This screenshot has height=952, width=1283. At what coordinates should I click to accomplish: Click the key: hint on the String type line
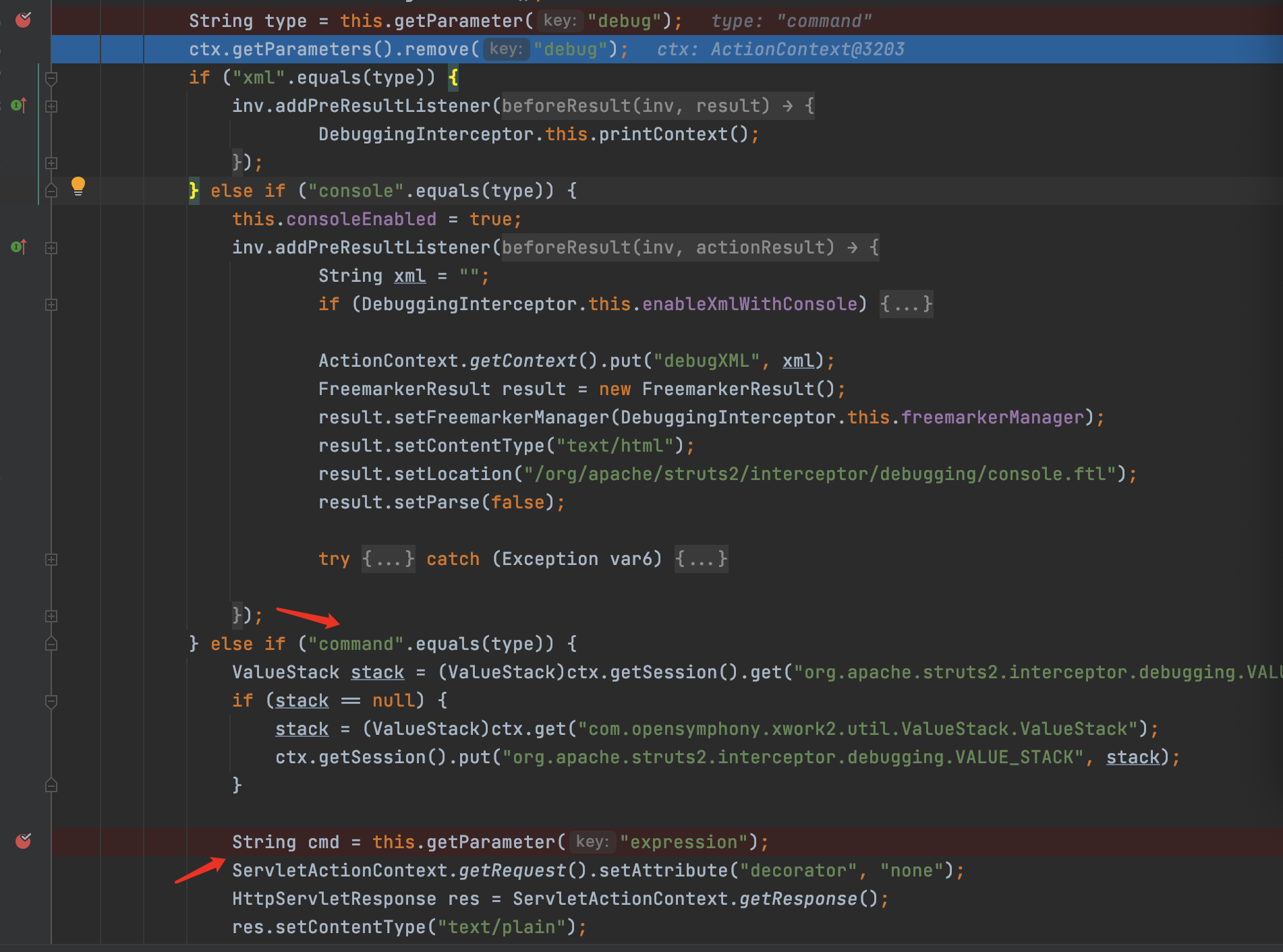(561, 21)
